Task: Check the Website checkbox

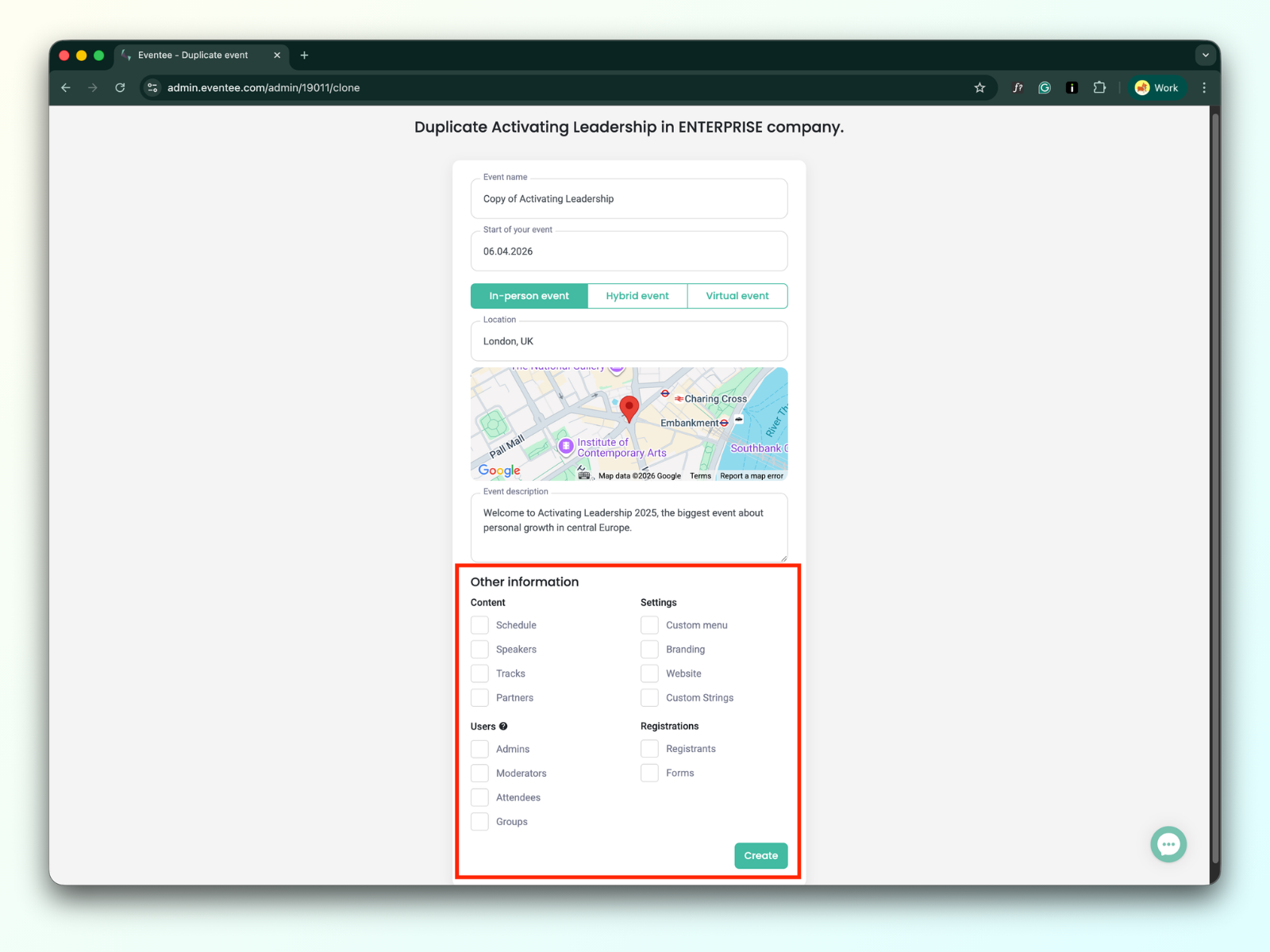Action: point(649,674)
